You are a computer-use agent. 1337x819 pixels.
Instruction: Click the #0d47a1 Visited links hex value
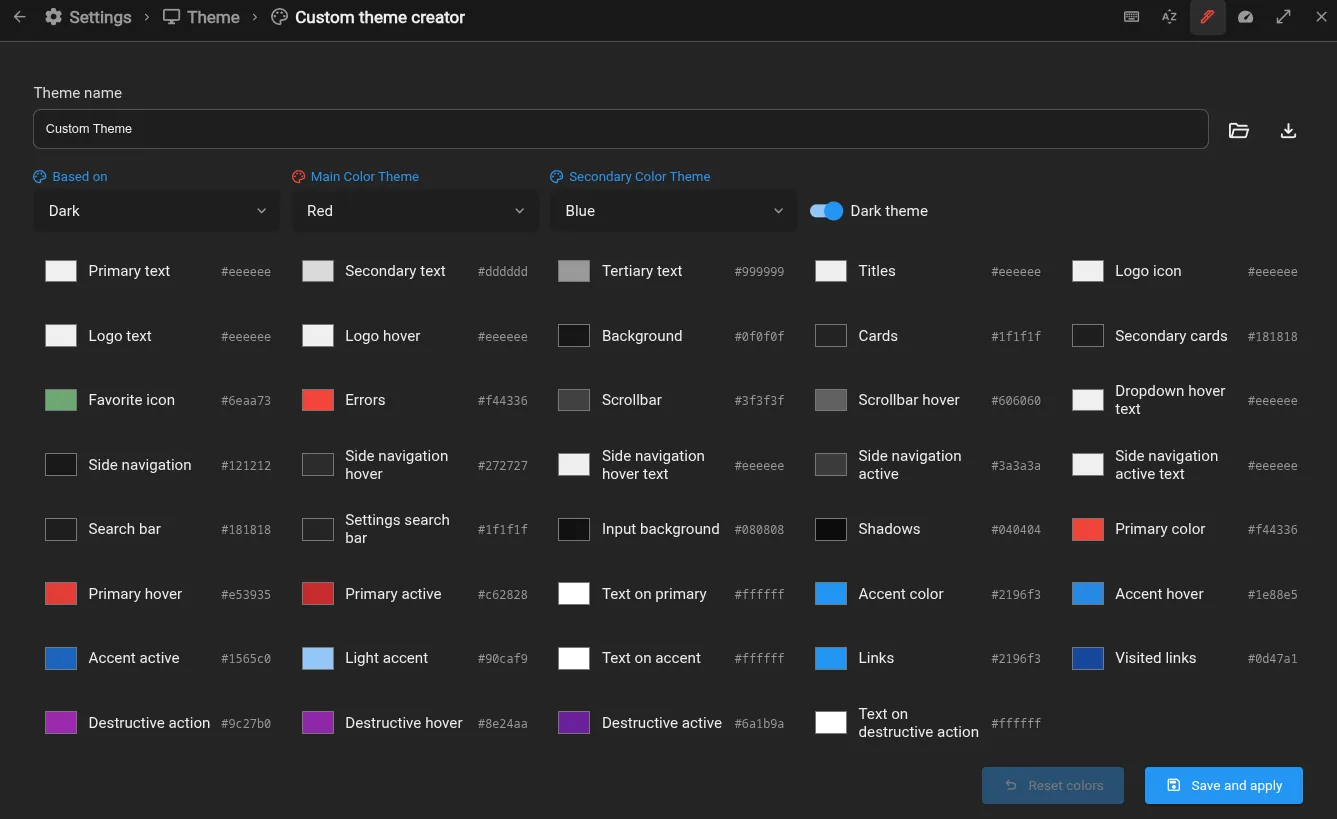coord(1273,659)
